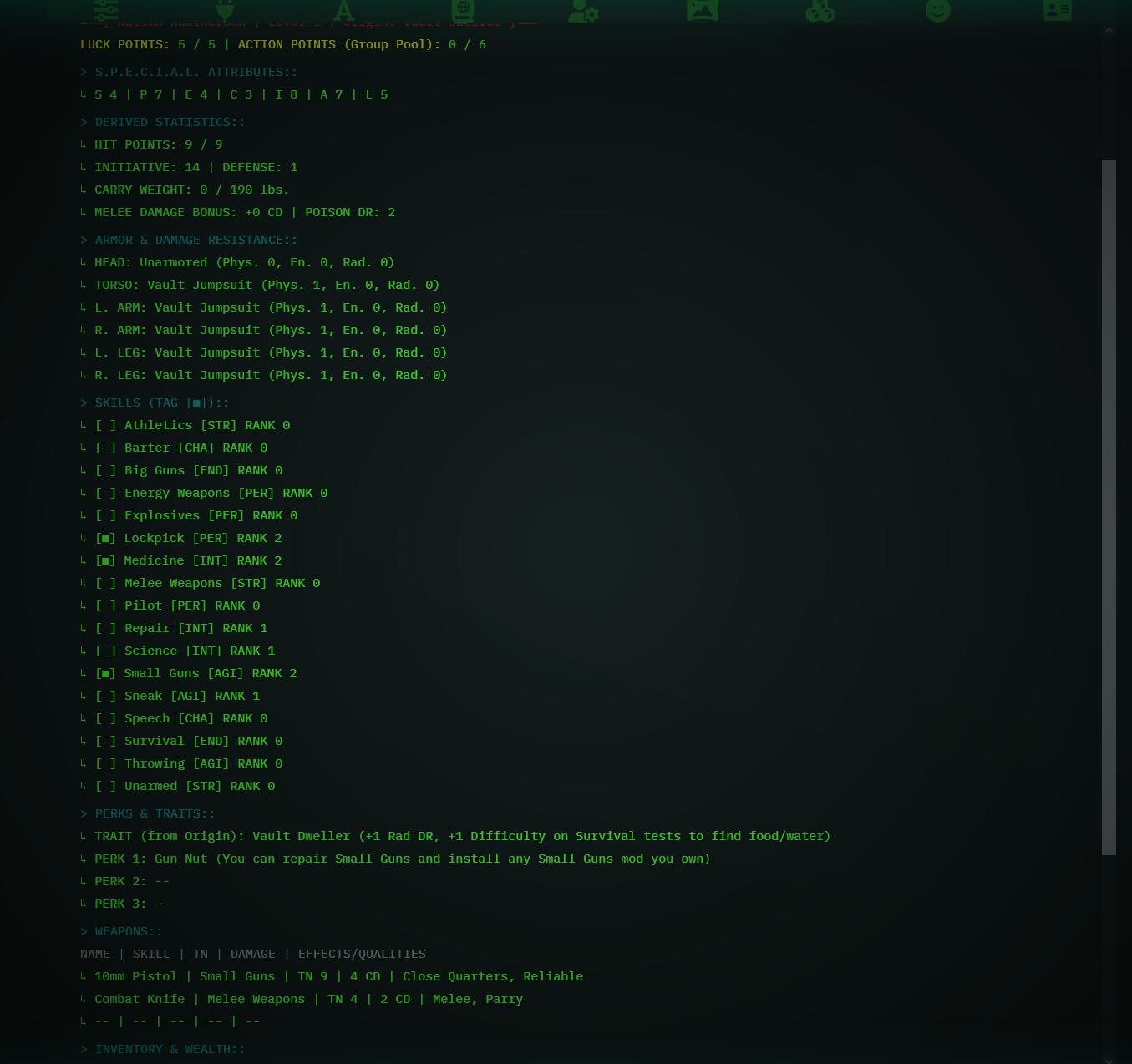Open the font letter A icon
This screenshot has width=1132, height=1064.
point(343,10)
